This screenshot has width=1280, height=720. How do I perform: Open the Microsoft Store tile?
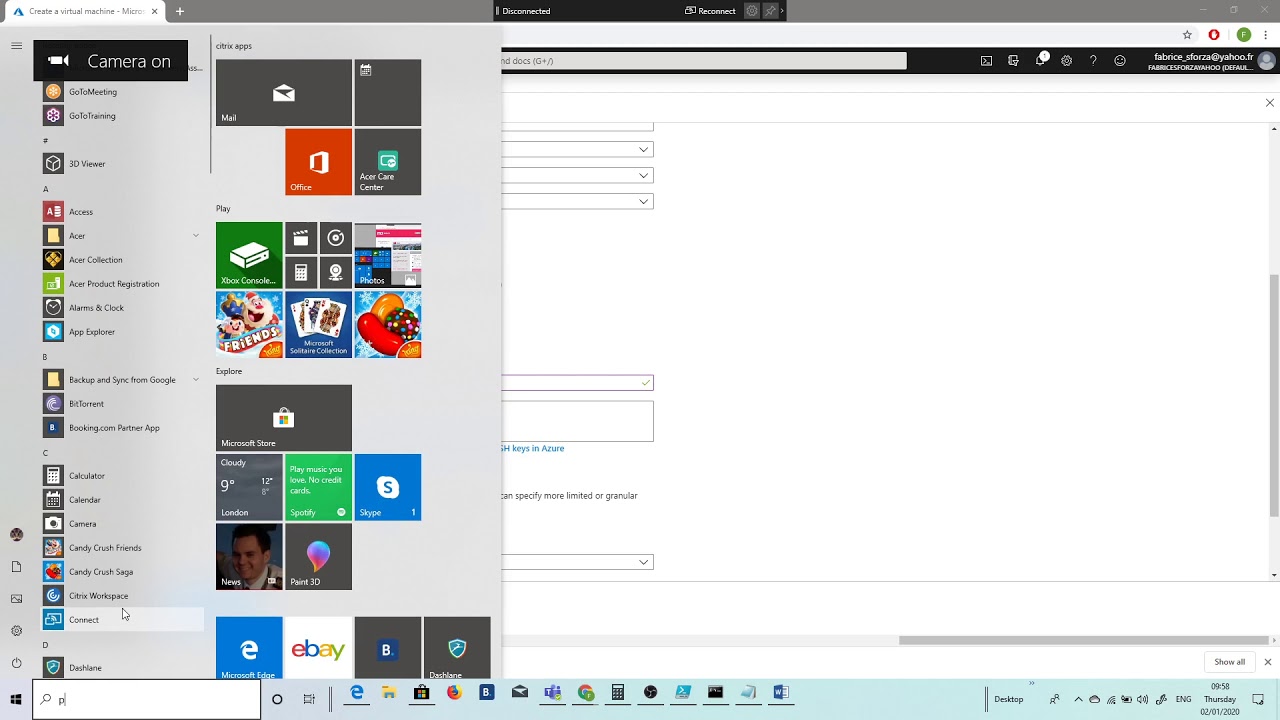[284, 418]
